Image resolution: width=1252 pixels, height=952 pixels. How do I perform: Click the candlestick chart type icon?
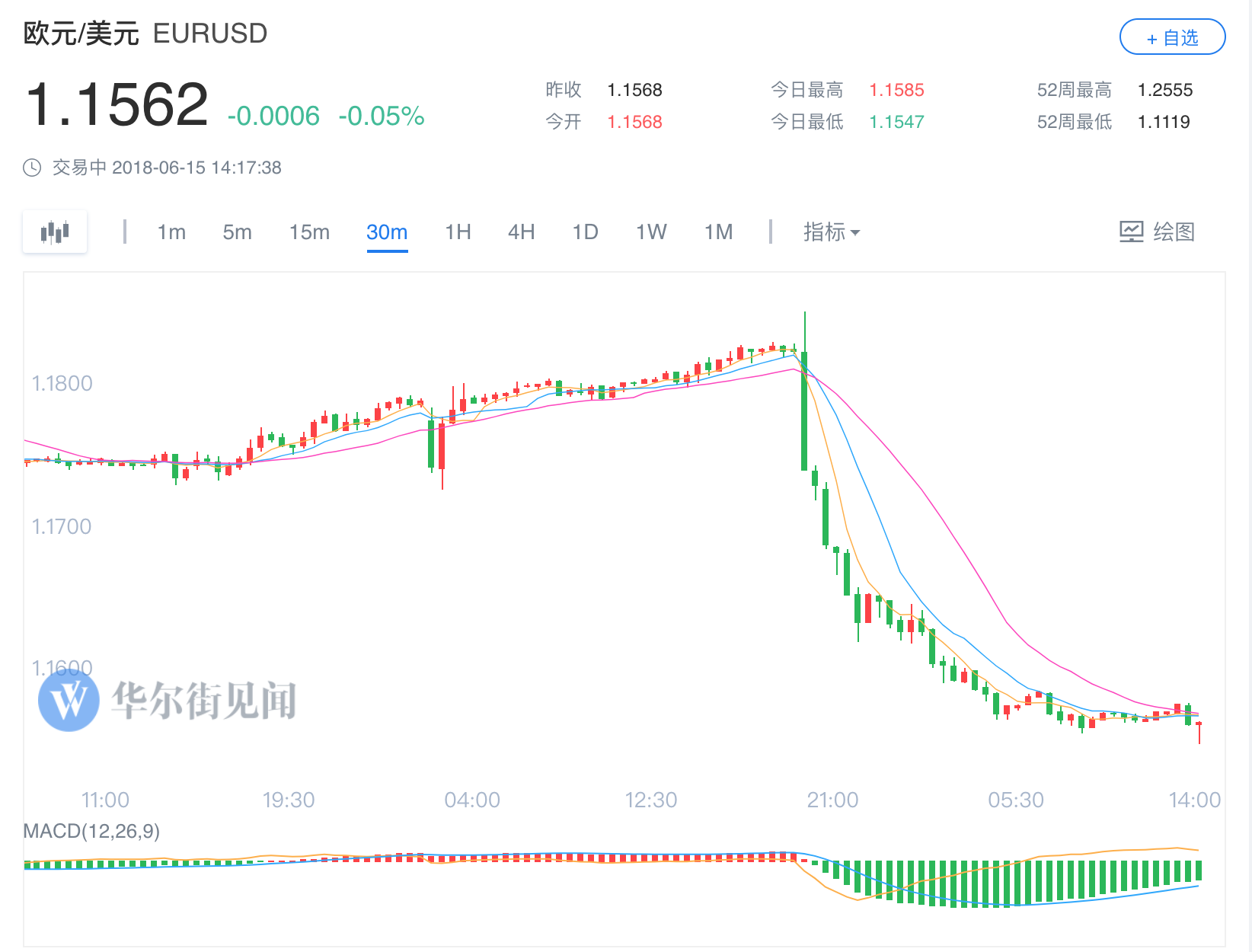[x=55, y=232]
